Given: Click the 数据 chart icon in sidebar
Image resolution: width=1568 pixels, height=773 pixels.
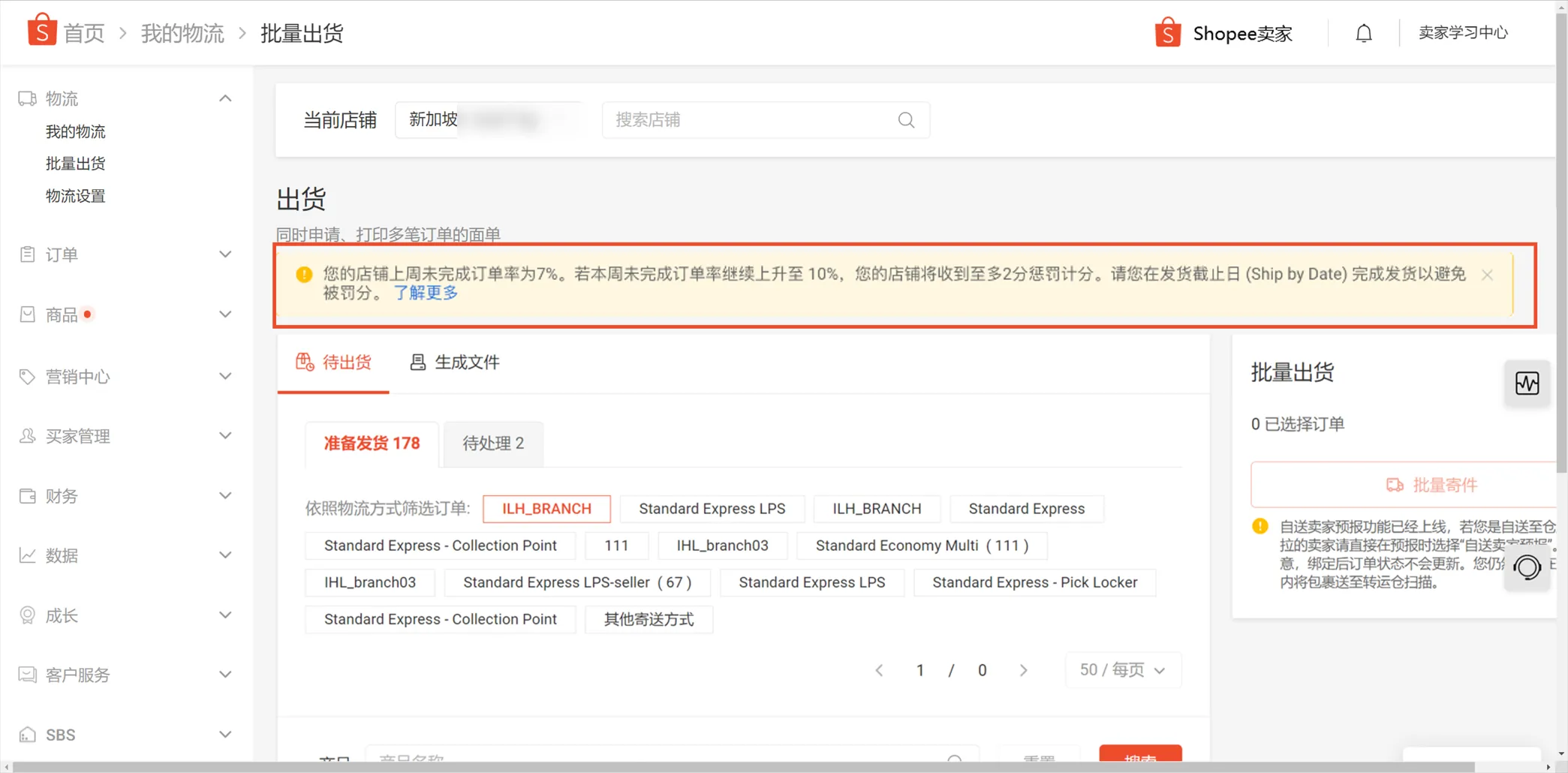Looking at the screenshot, I should (27, 555).
